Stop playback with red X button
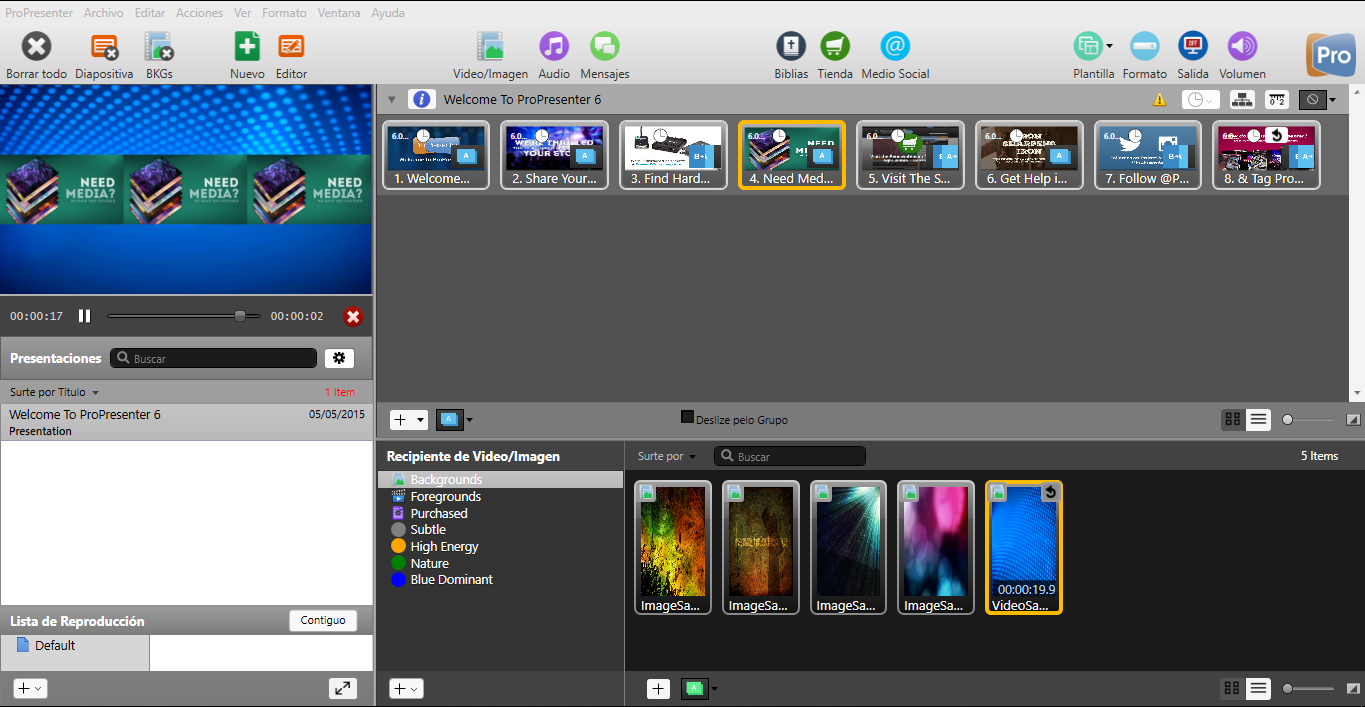Image resolution: width=1365 pixels, height=707 pixels. pos(353,317)
